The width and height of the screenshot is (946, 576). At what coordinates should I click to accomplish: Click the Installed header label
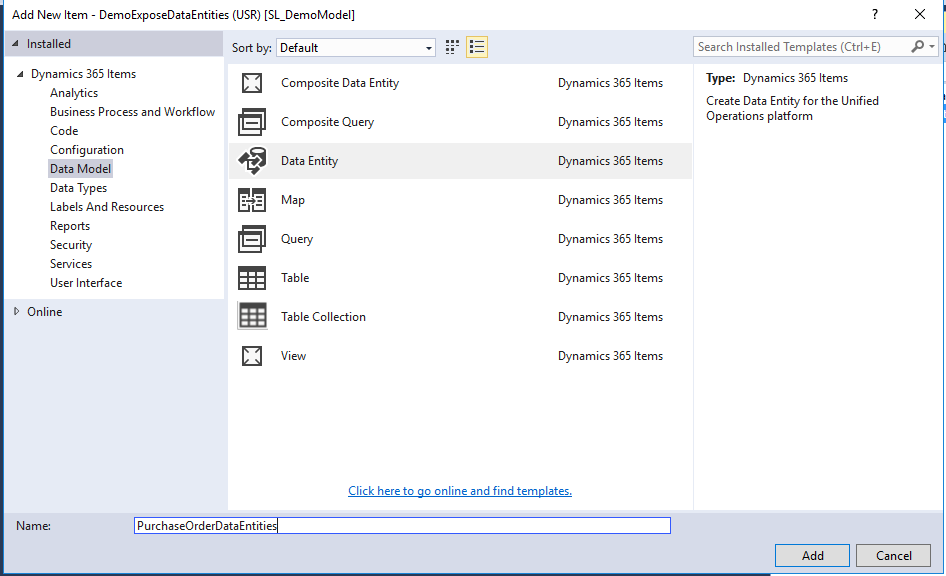point(48,44)
